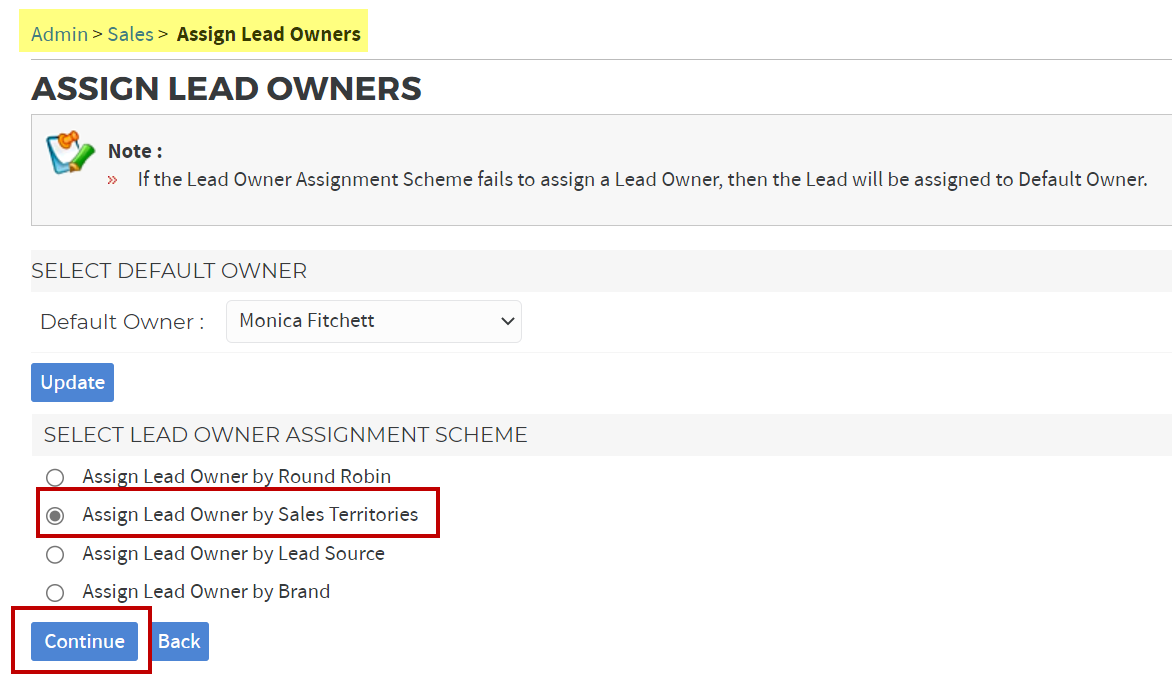Click the pinned notepad note icon

68,152
